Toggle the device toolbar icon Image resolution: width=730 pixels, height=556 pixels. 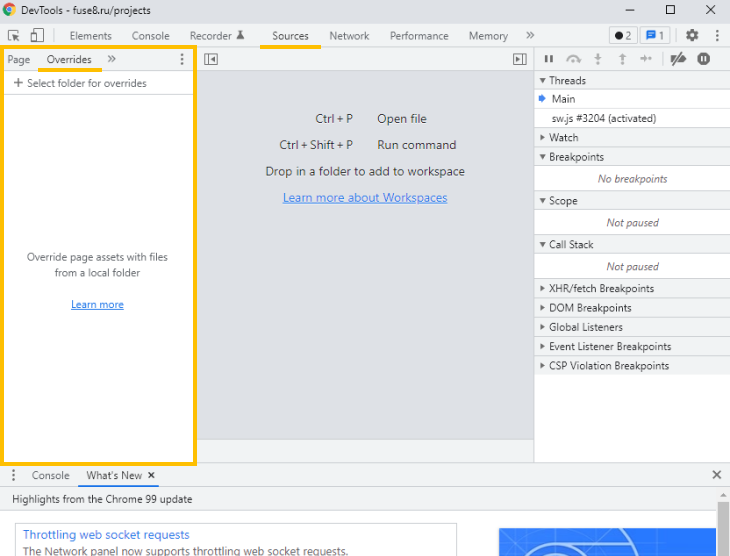click(36, 36)
